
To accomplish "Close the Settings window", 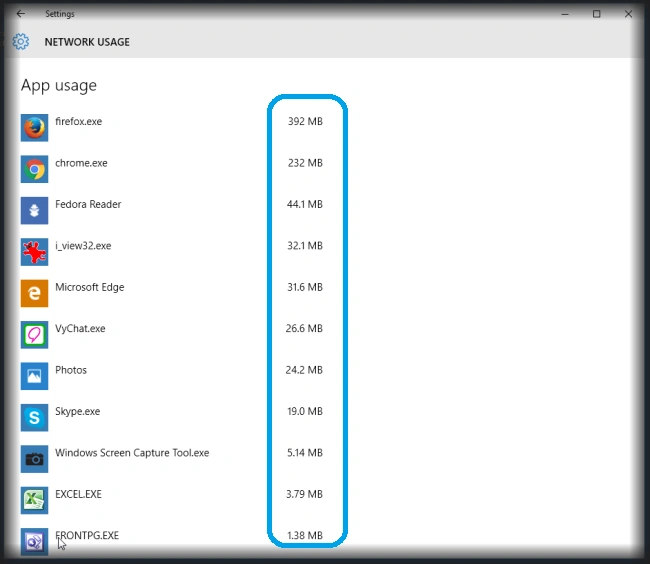I will click(628, 14).
